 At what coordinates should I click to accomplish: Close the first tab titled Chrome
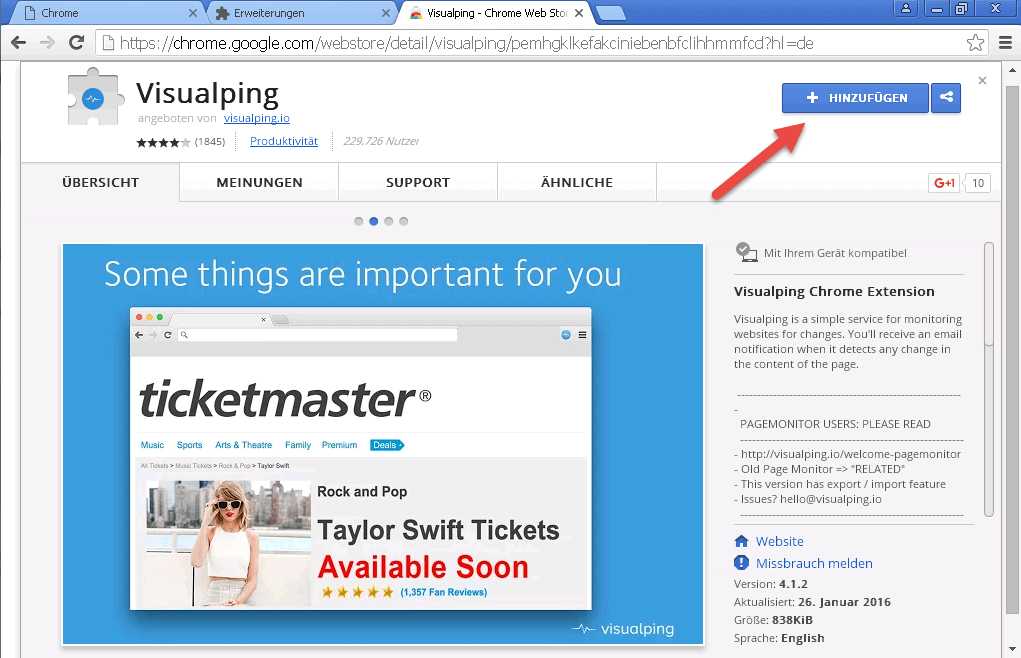pos(193,13)
